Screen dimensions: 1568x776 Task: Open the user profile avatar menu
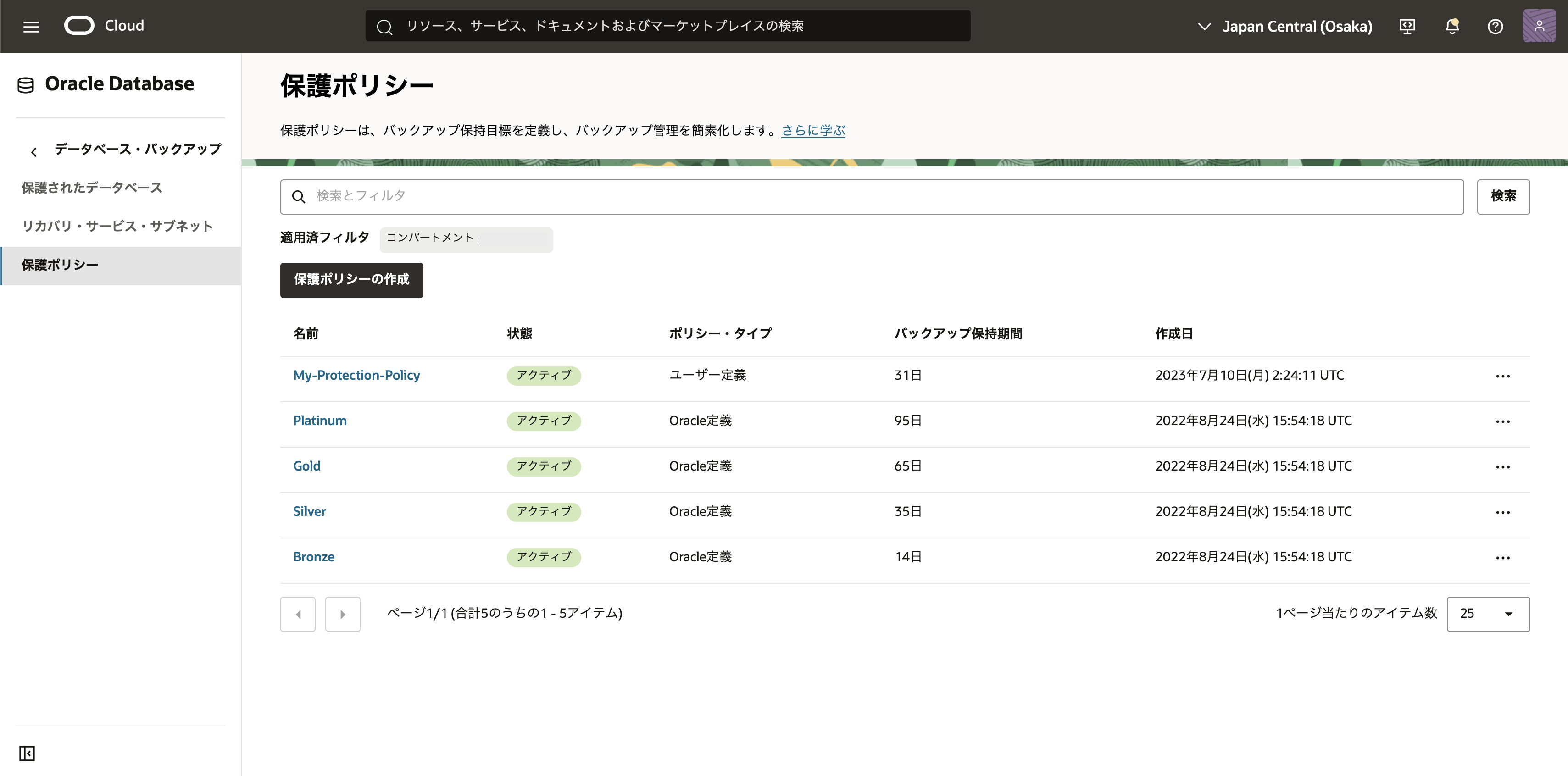pyautogui.click(x=1539, y=26)
